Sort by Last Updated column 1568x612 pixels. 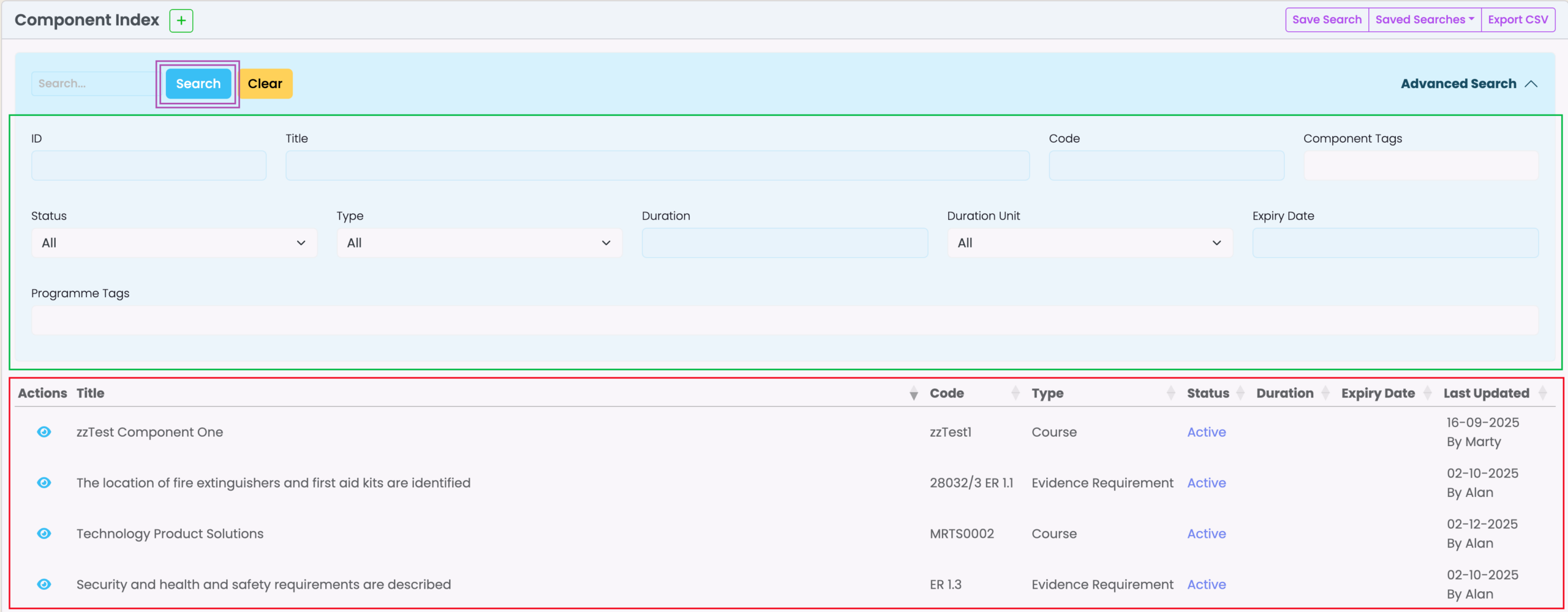tap(1542, 393)
